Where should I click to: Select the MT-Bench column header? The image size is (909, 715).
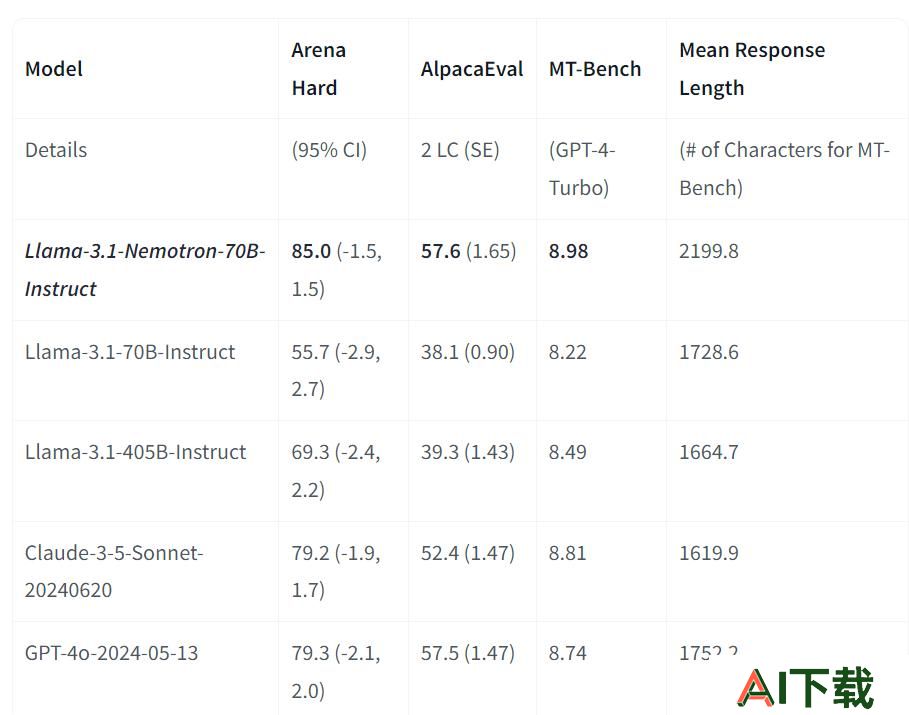[x=595, y=69]
